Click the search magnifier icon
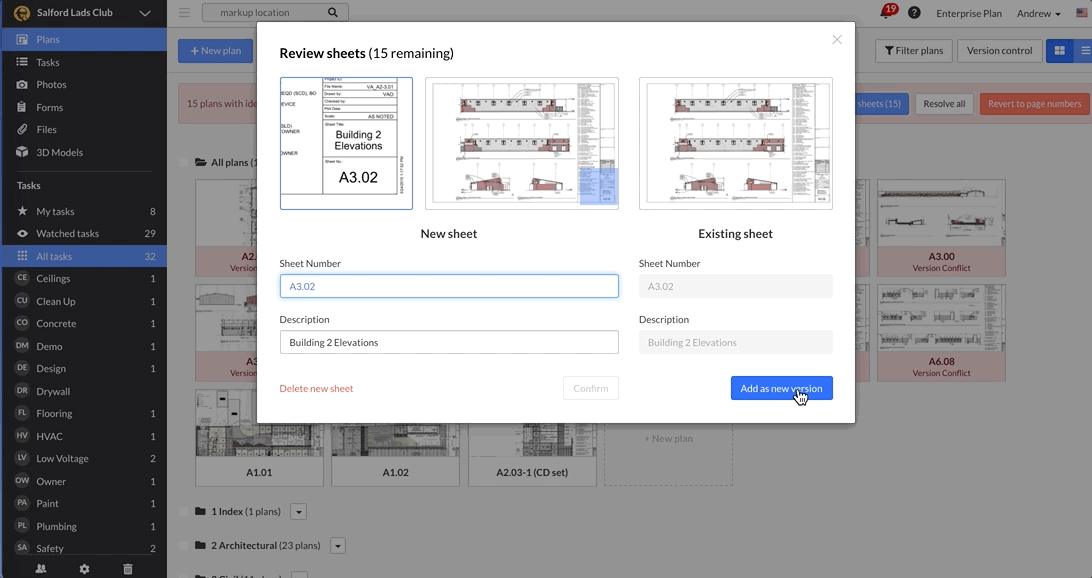Viewport: 1092px width, 578px height. pyautogui.click(x=333, y=13)
